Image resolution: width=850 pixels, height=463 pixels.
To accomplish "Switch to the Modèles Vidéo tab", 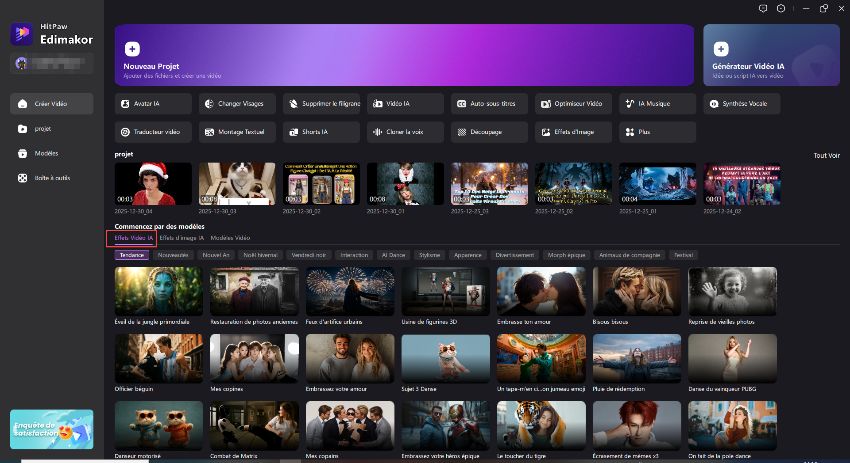I will (230, 238).
